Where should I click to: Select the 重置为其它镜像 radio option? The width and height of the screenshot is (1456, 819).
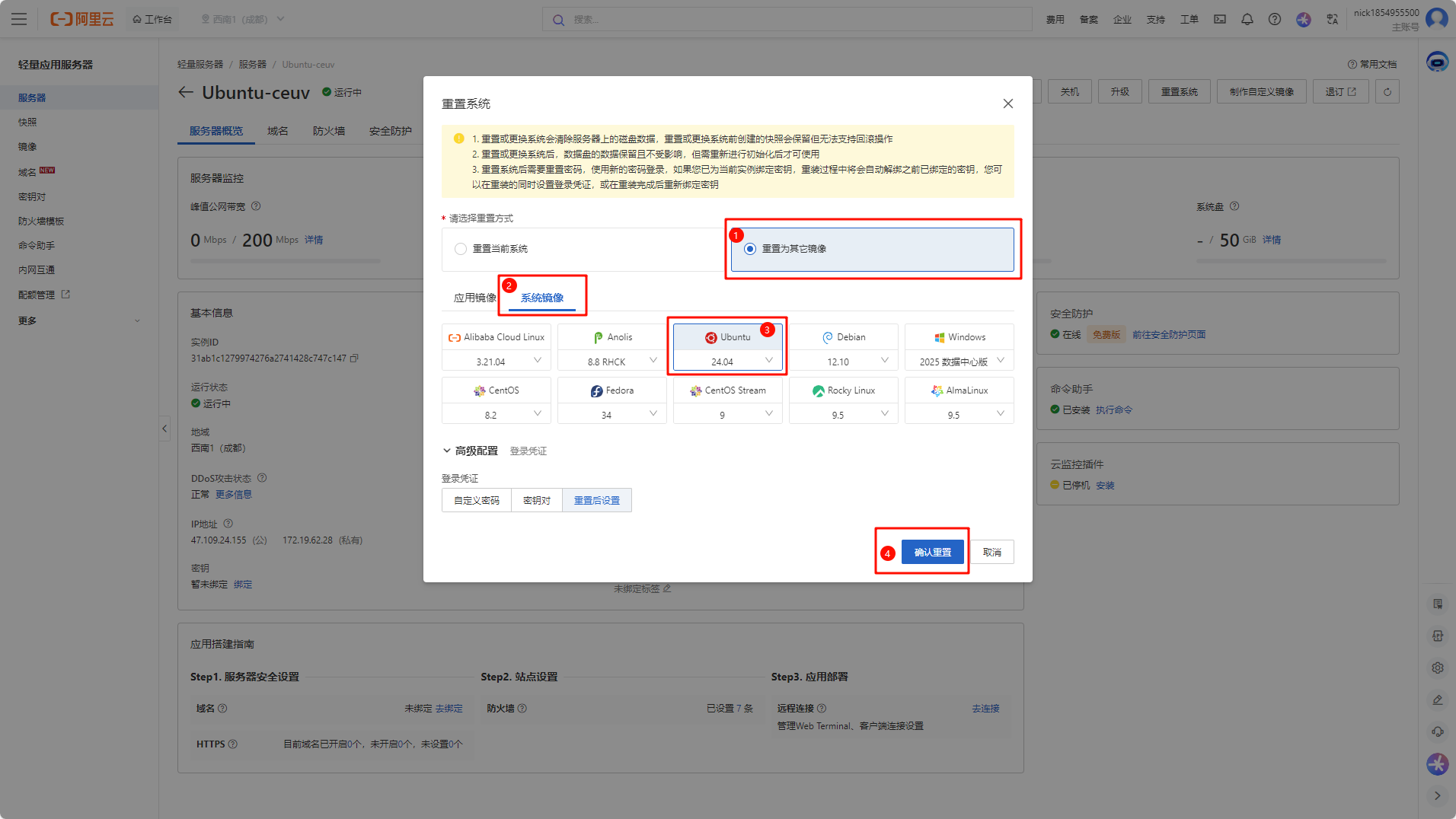point(750,249)
